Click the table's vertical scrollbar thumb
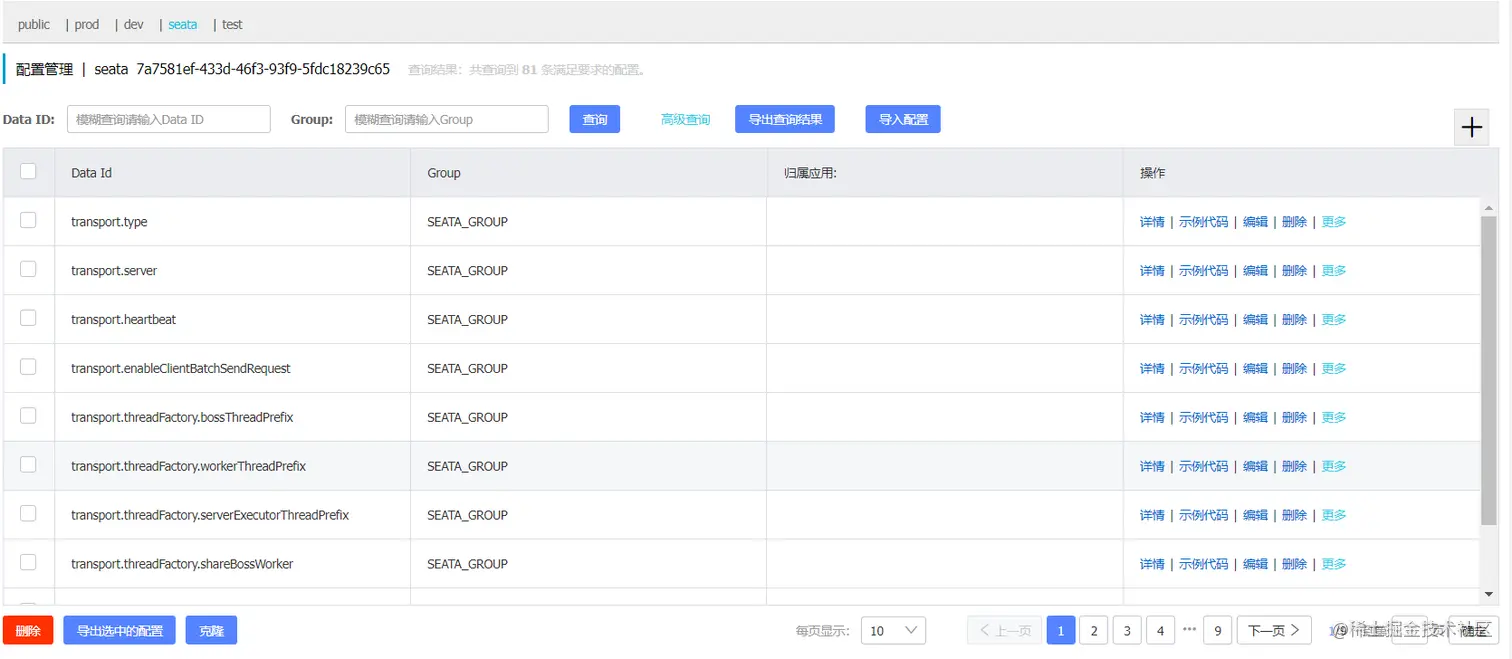The width and height of the screenshot is (1512, 659). click(x=1489, y=369)
